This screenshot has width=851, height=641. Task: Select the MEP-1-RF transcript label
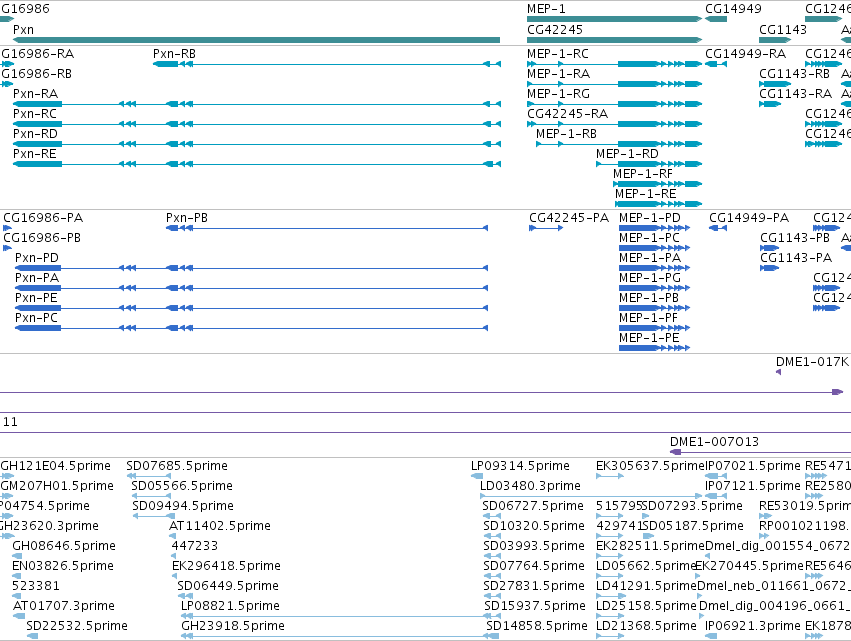(x=643, y=174)
